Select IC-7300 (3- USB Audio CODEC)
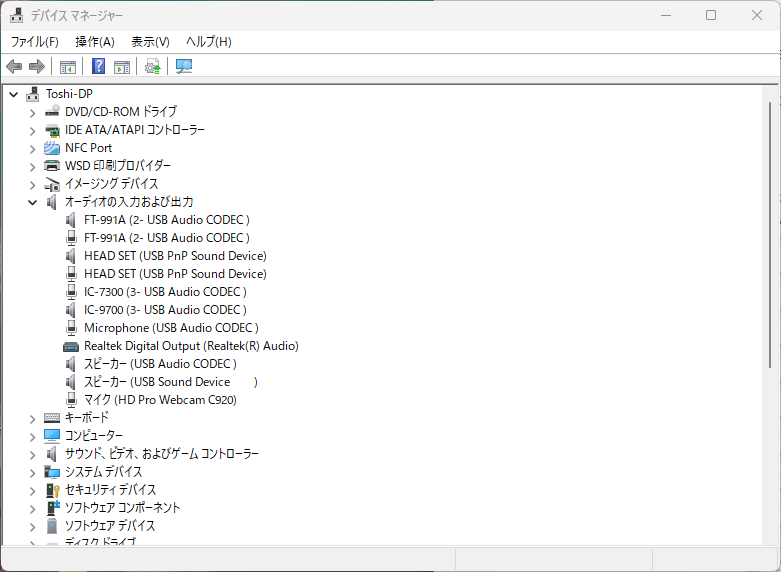The image size is (781, 572). (x=165, y=291)
